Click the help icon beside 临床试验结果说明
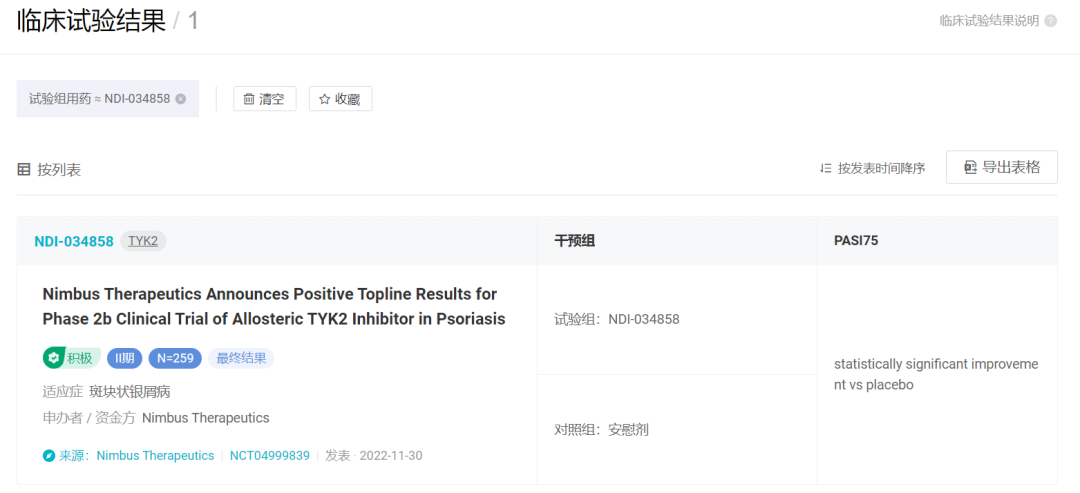The height and width of the screenshot is (493, 1080). coord(1050,20)
